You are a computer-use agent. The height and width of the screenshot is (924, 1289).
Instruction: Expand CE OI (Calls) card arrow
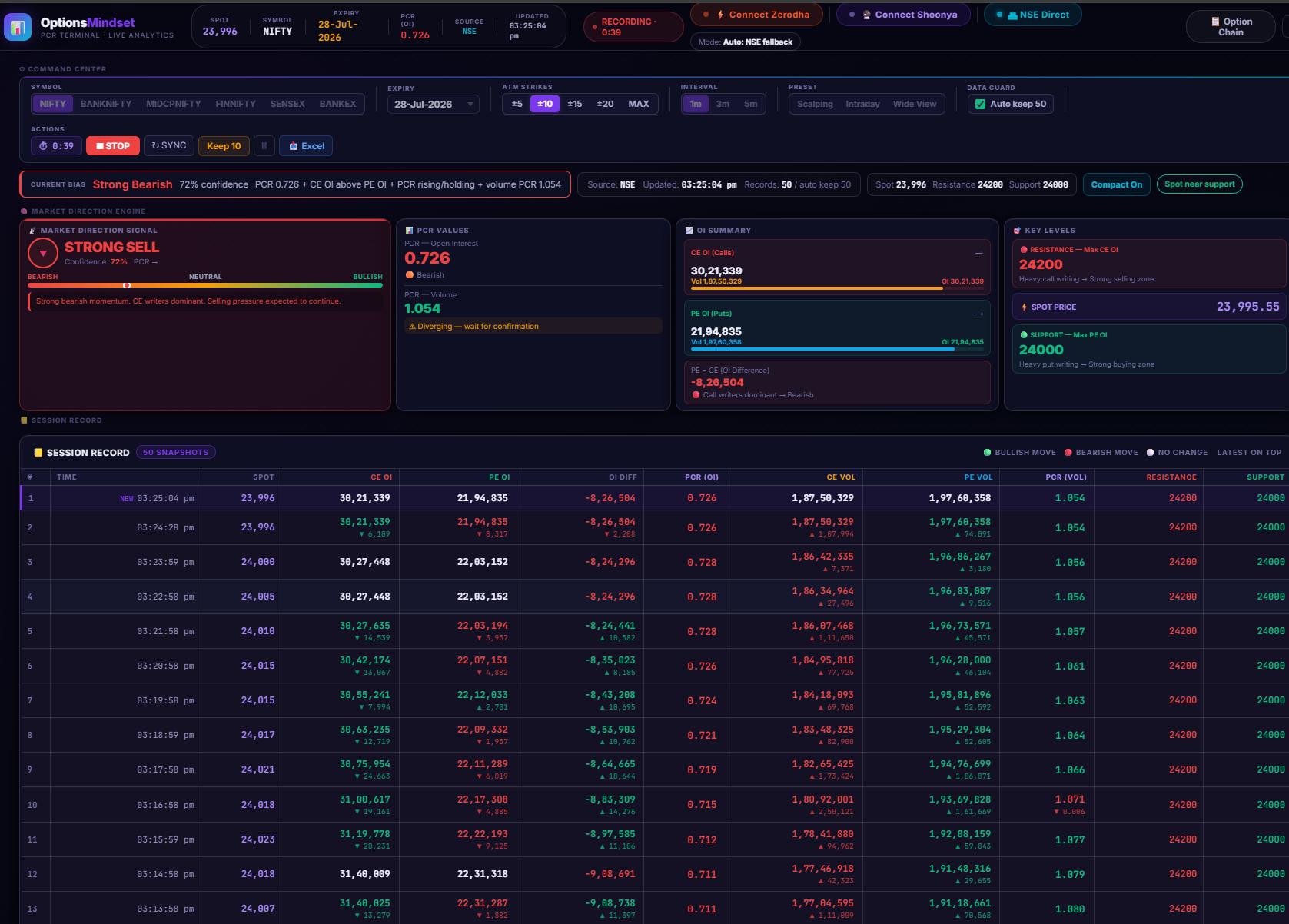pyautogui.click(x=978, y=253)
